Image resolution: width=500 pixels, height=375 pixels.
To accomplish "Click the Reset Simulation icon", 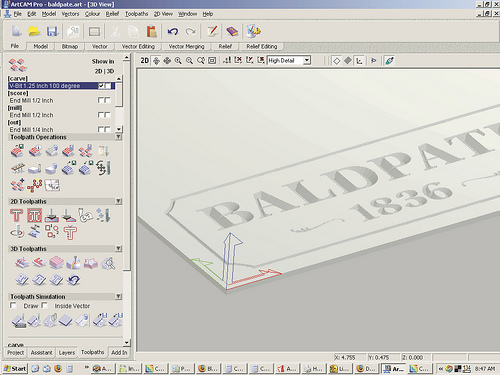I will pyautogui.click(x=65, y=321).
